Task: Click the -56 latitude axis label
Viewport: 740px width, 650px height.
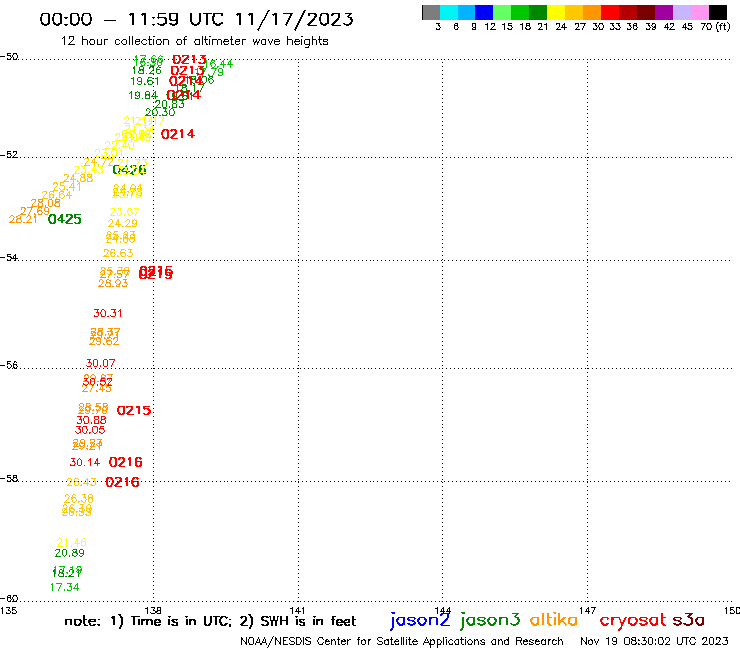Action: pos(9,365)
